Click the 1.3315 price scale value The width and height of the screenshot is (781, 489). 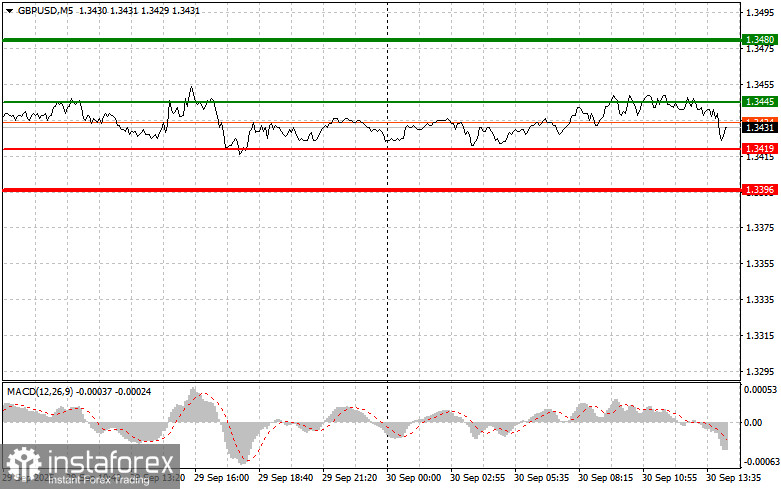click(760, 336)
